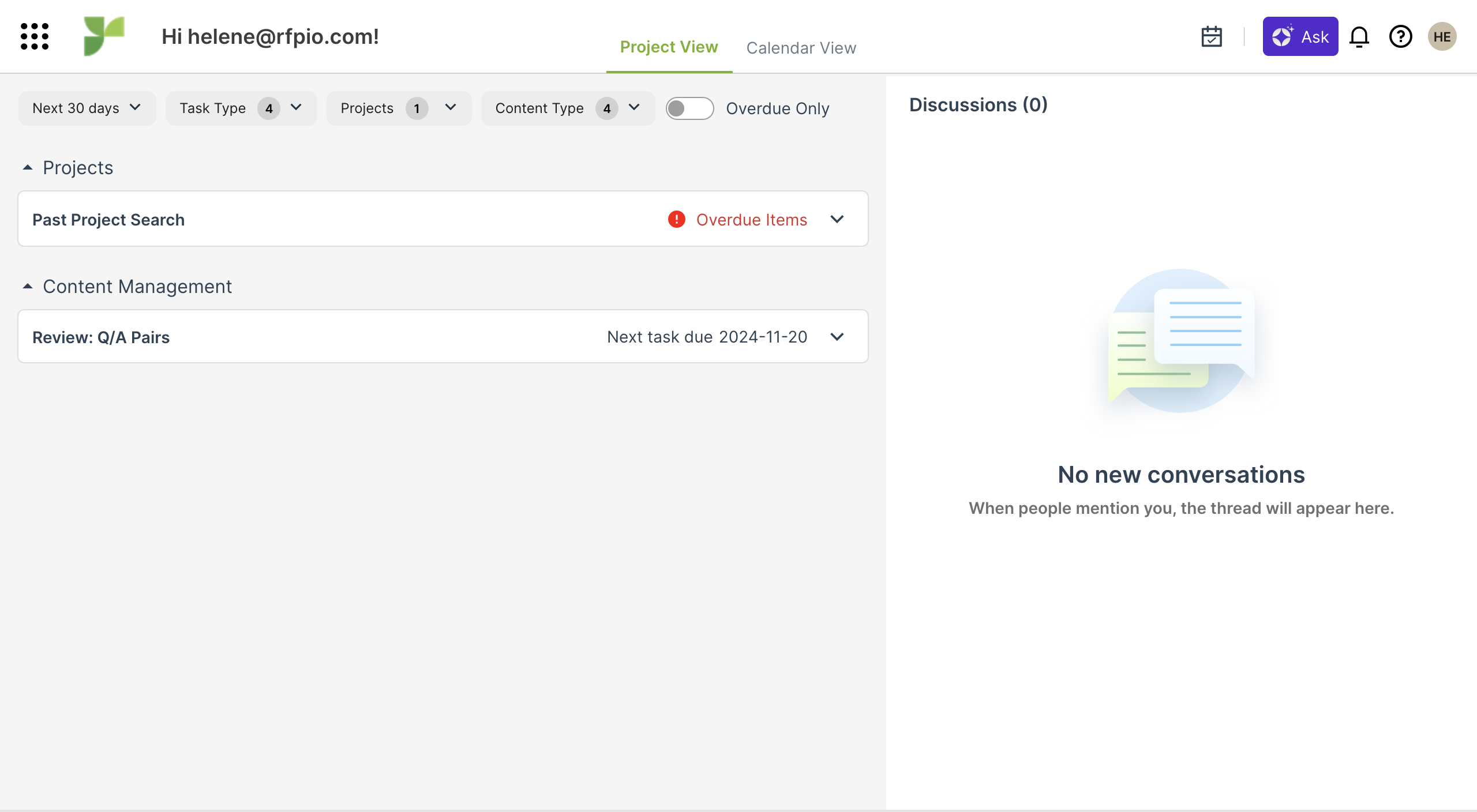Open the help question mark icon
Viewport: 1477px width, 812px height.
1400,36
